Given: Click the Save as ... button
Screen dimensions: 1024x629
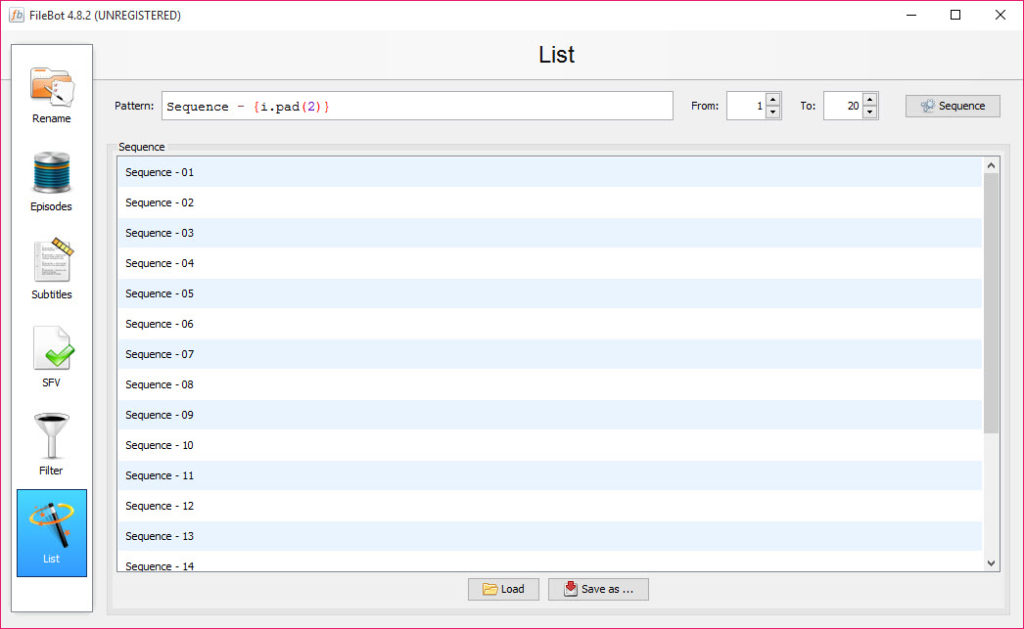Looking at the screenshot, I should (x=598, y=589).
